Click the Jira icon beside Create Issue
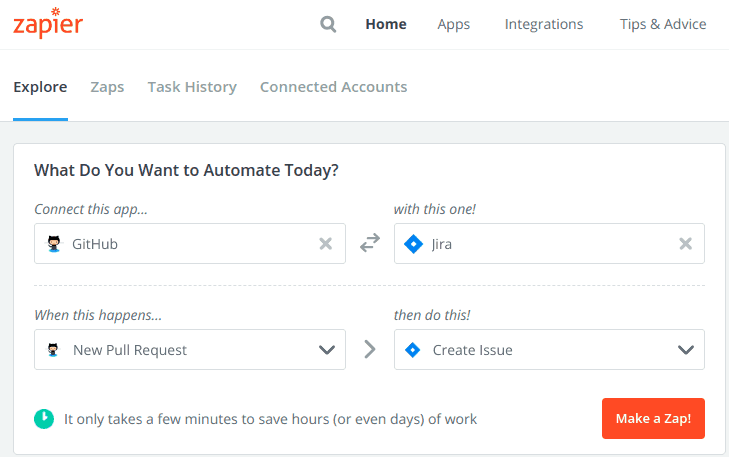Viewport: 729px width, 457px height. click(412, 350)
